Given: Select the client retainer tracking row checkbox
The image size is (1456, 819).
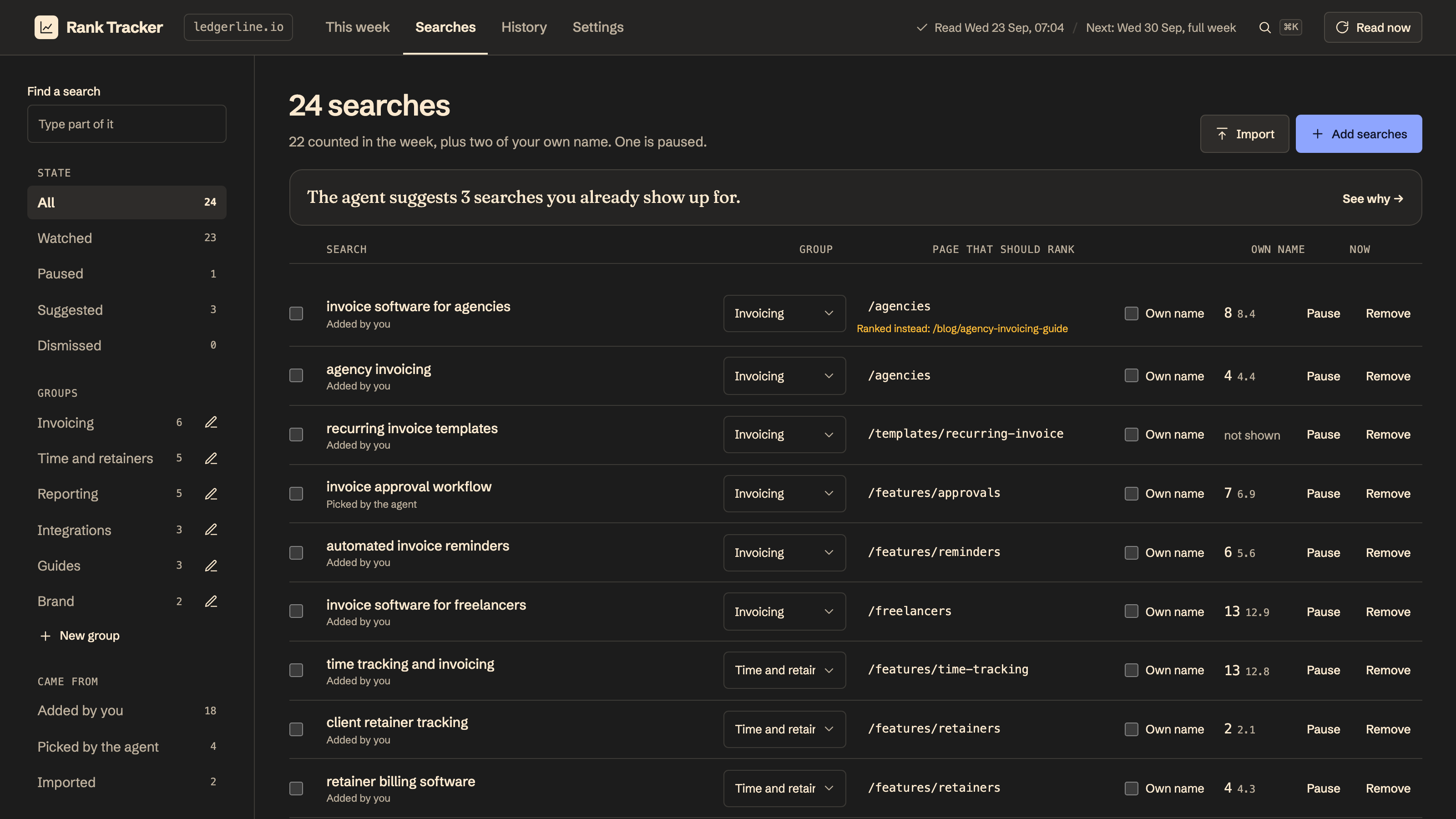Looking at the screenshot, I should click(296, 729).
